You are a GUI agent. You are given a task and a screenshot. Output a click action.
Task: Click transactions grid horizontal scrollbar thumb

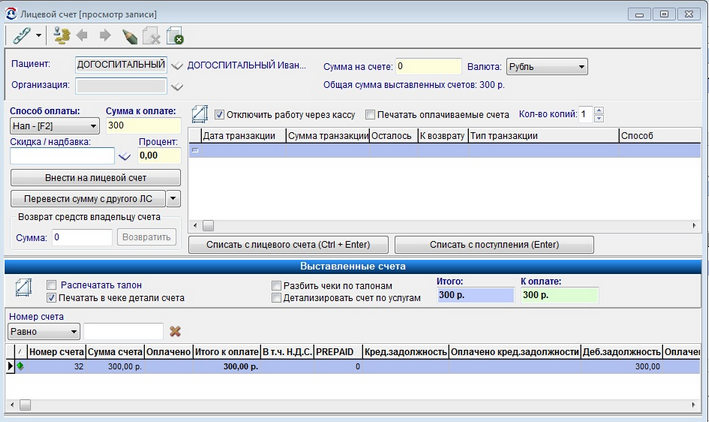point(208,225)
